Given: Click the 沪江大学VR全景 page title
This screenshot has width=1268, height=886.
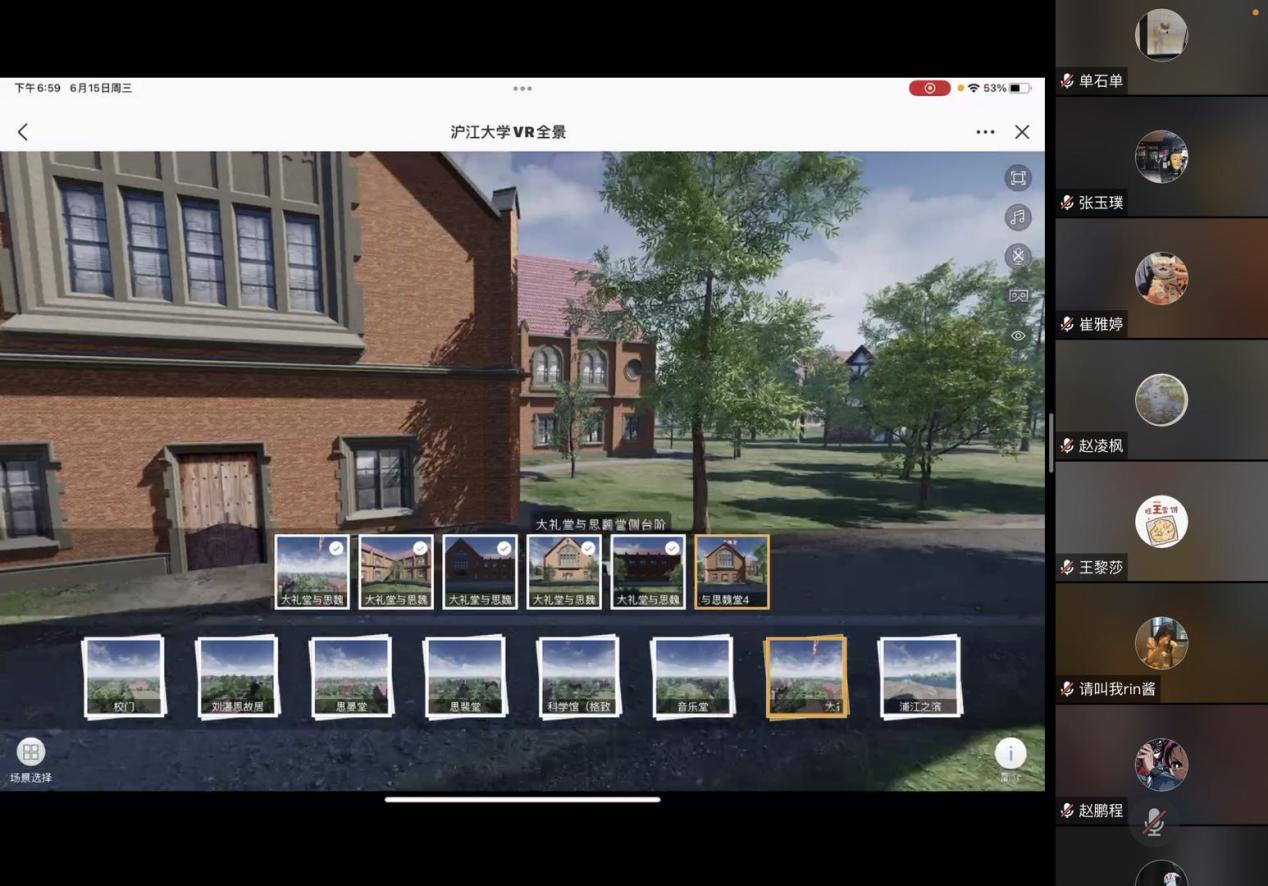Looking at the screenshot, I should (x=508, y=132).
